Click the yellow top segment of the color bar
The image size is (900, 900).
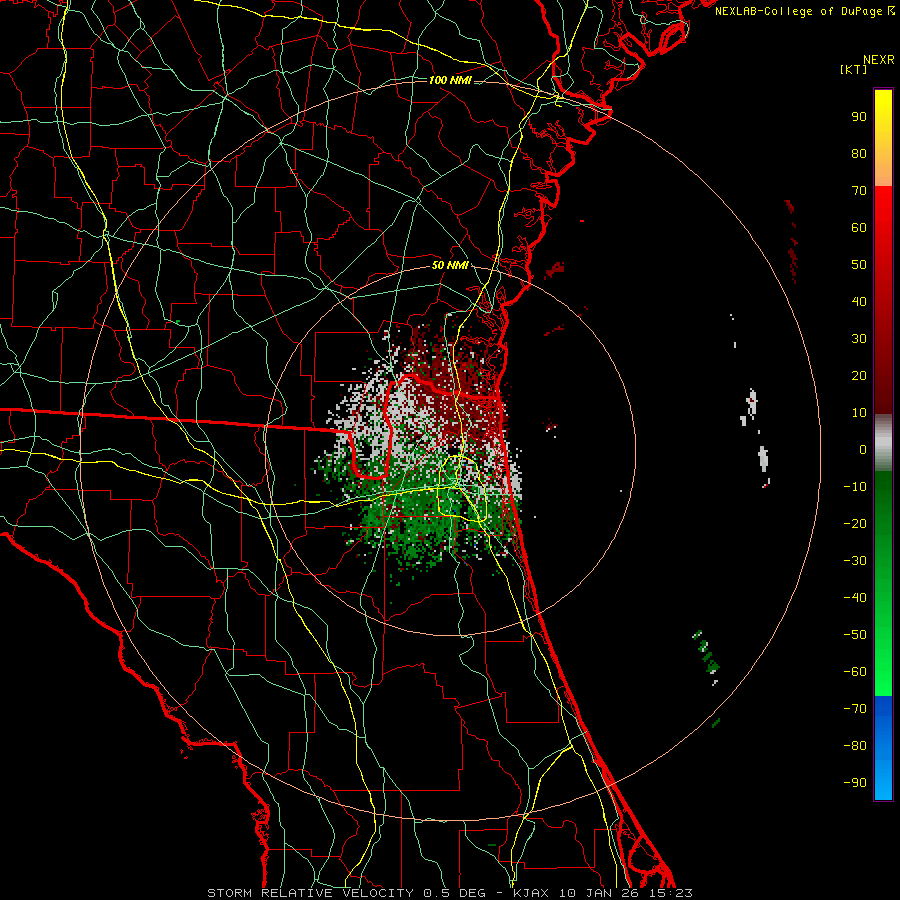[883, 138]
